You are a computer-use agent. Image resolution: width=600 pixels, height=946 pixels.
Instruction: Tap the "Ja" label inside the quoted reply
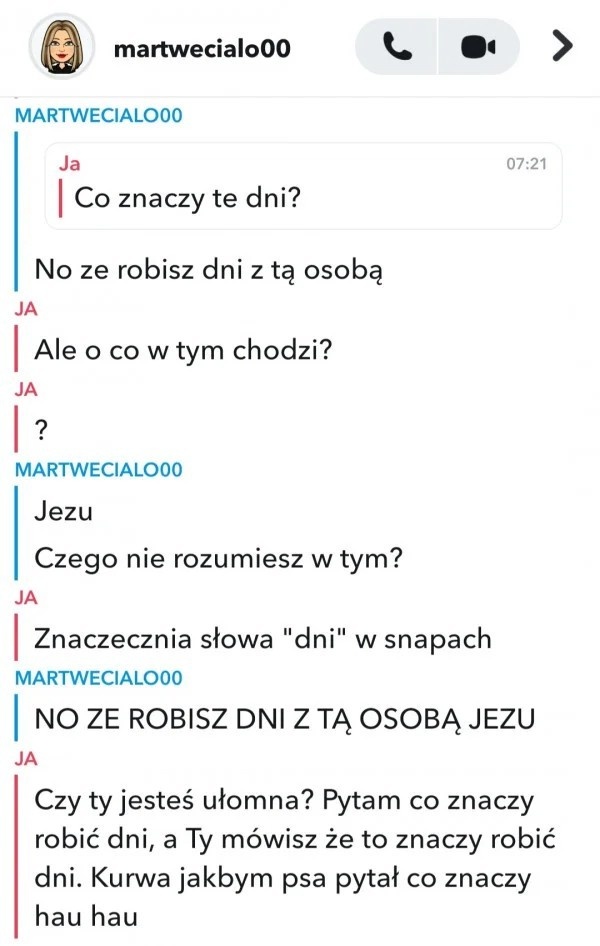pyautogui.click(x=69, y=163)
